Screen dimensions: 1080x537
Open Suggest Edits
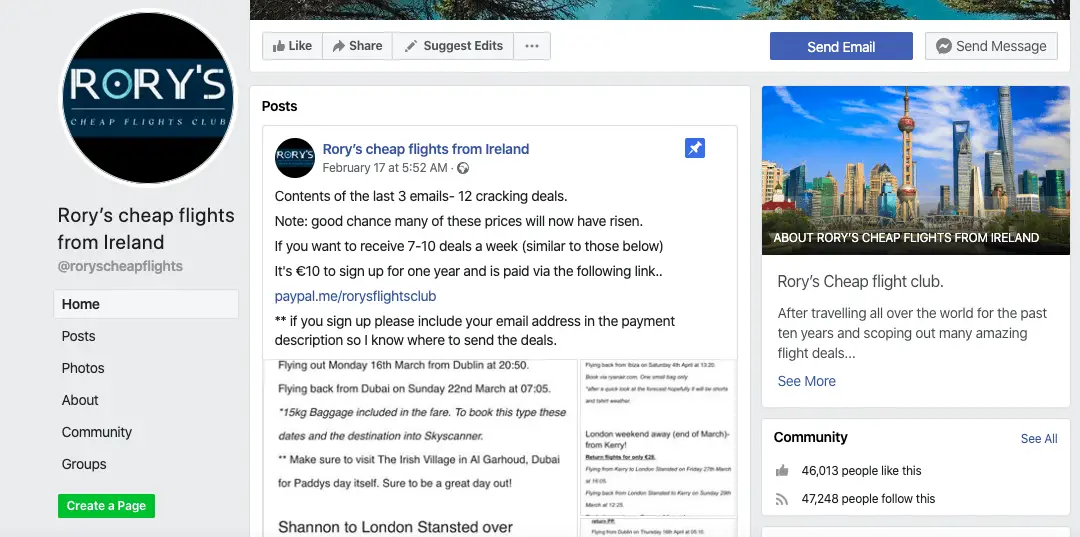(453, 46)
